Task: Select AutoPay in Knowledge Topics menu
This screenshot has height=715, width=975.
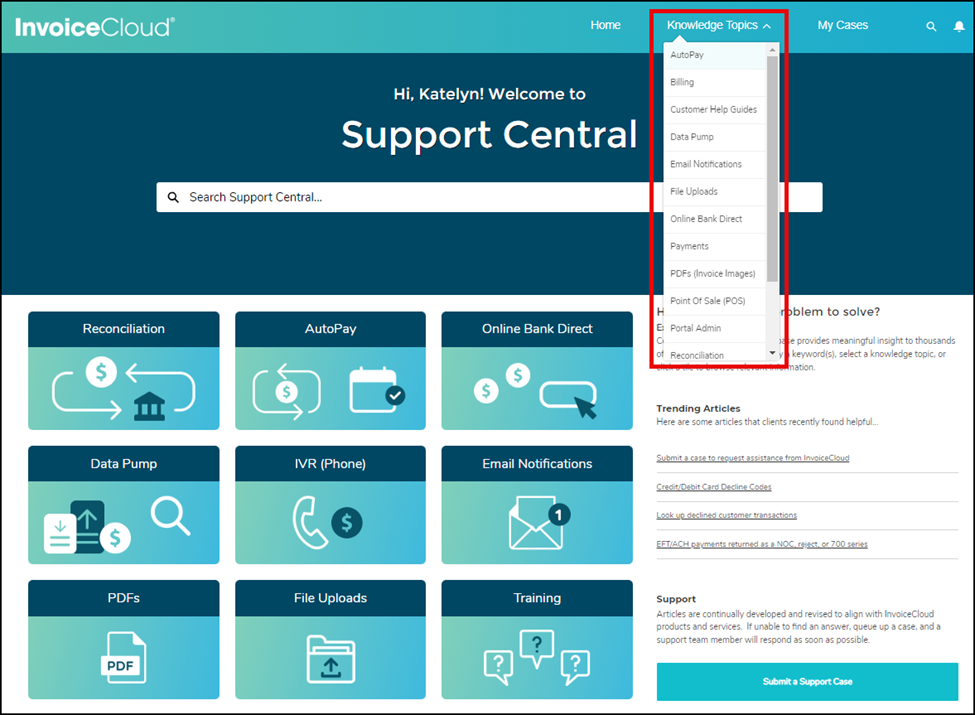Action: coord(715,55)
